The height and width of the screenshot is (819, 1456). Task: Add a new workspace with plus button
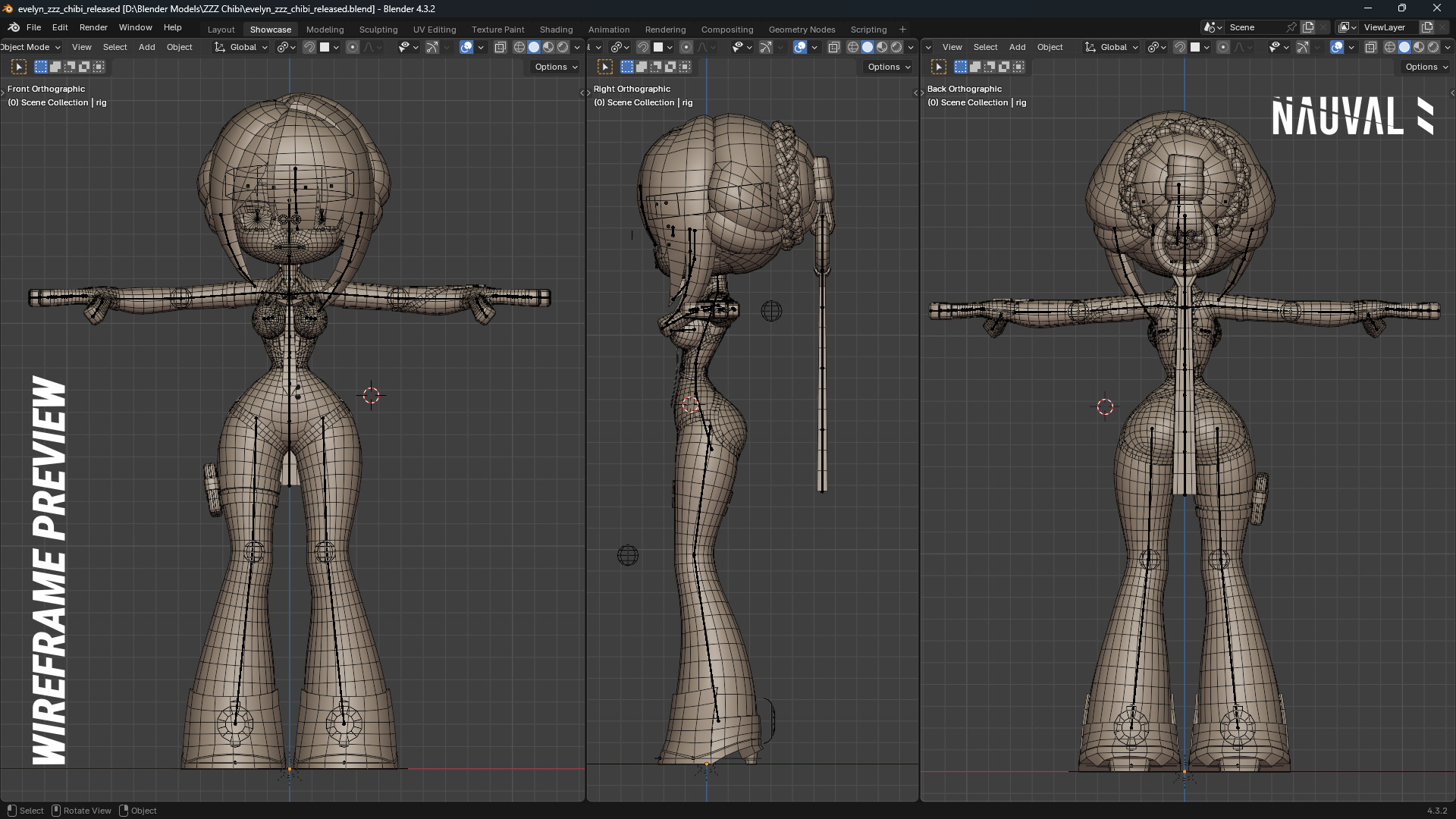(902, 30)
